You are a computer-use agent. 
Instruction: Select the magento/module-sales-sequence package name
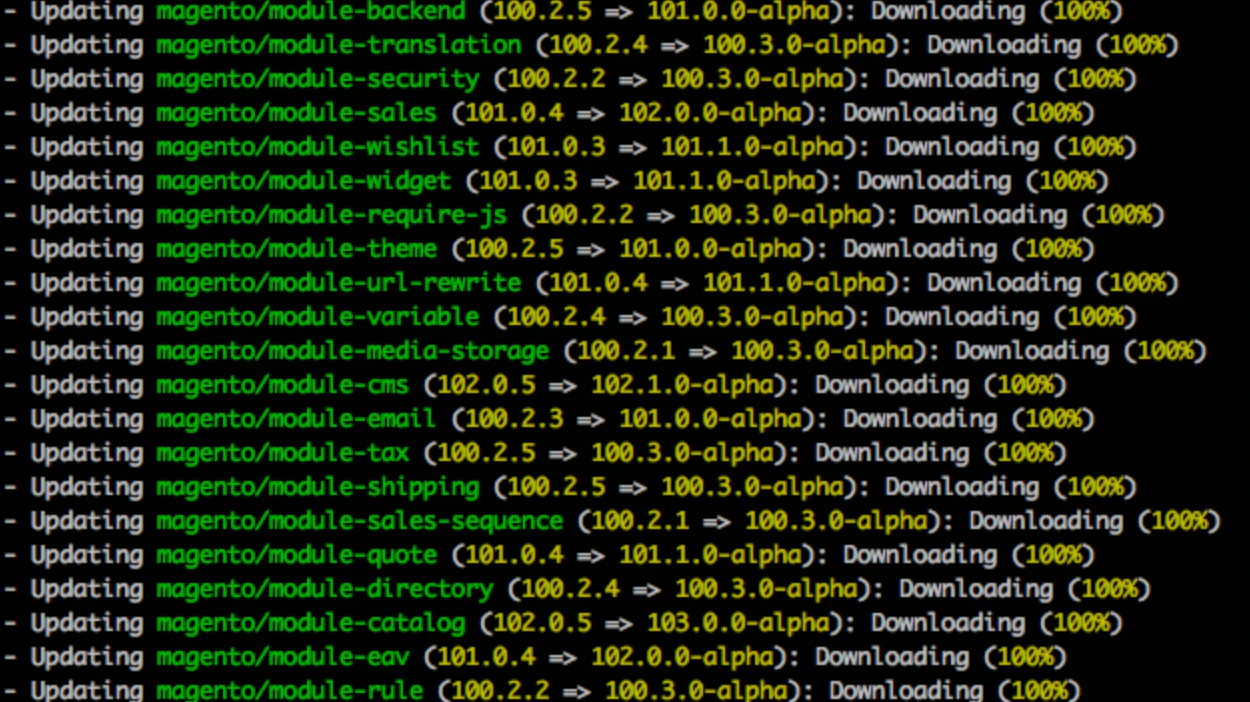(360, 522)
